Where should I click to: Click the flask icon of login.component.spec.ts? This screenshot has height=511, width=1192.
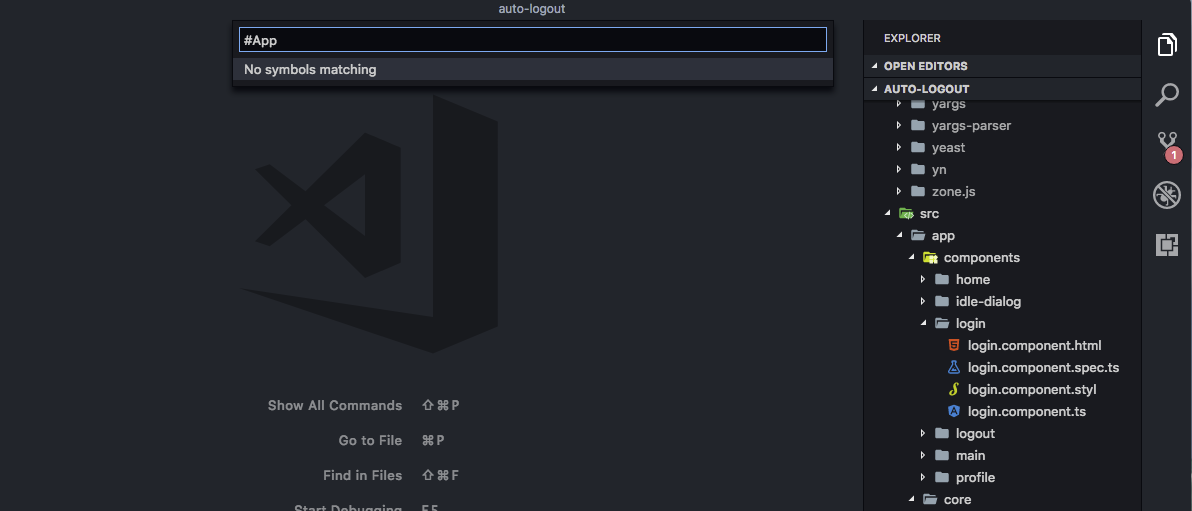point(954,367)
